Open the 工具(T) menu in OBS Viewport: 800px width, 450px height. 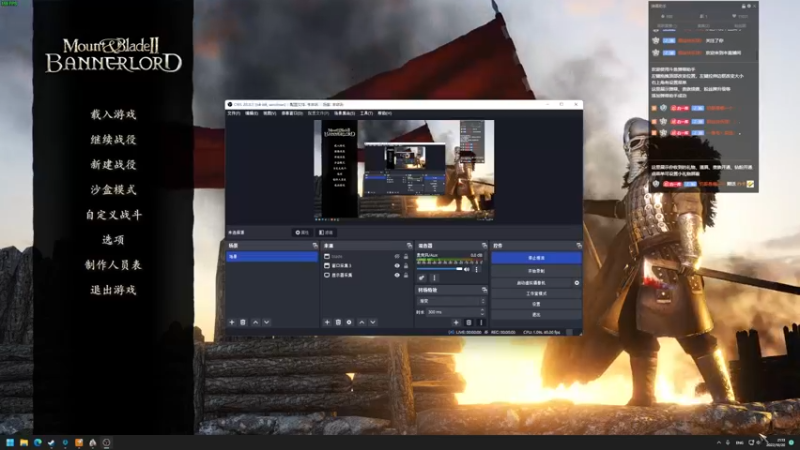(366, 113)
